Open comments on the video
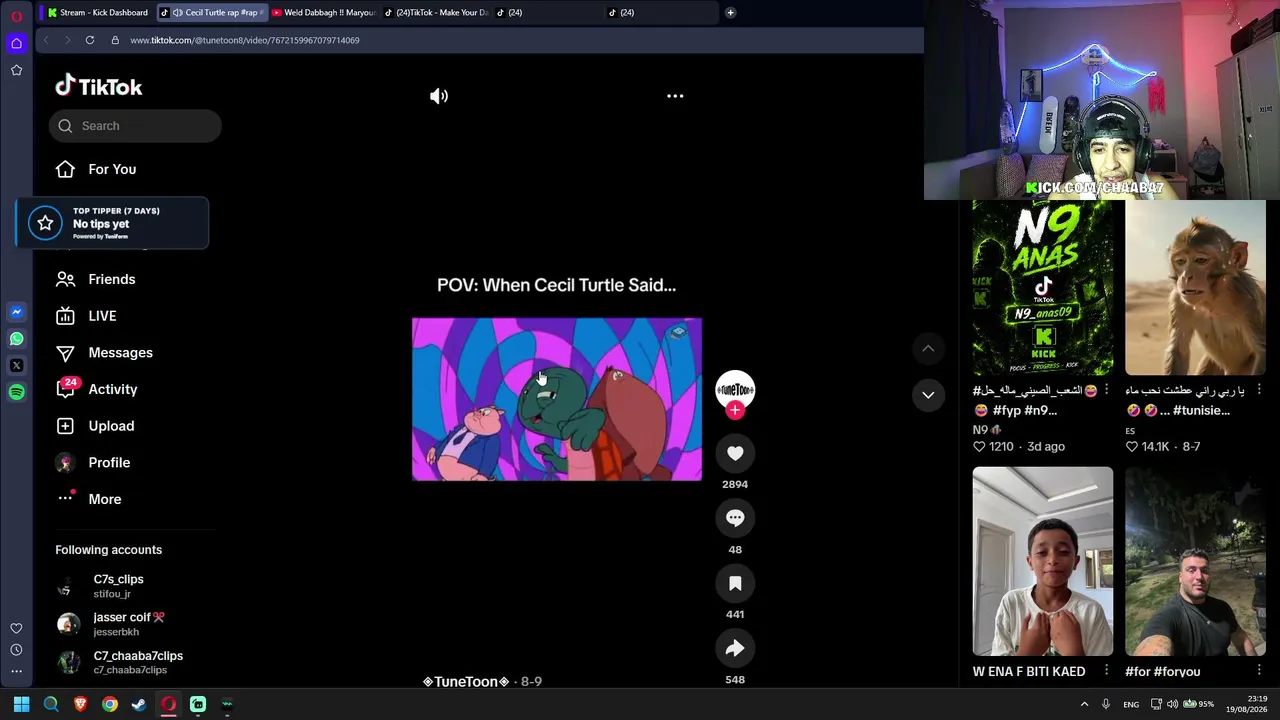Viewport: 1280px width, 720px height. 735,518
